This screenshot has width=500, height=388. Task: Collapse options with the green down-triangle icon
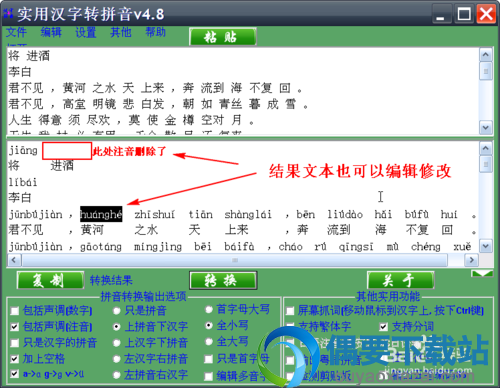pos(482,274)
